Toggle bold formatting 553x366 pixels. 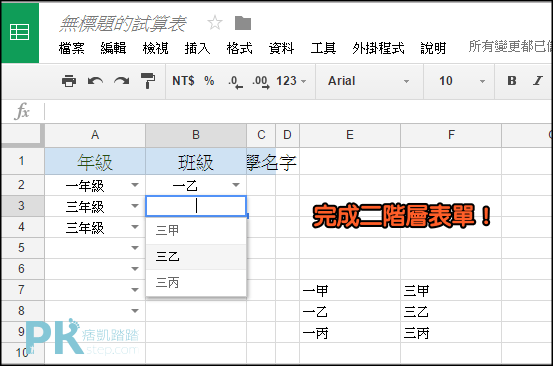pyautogui.click(x=512, y=81)
